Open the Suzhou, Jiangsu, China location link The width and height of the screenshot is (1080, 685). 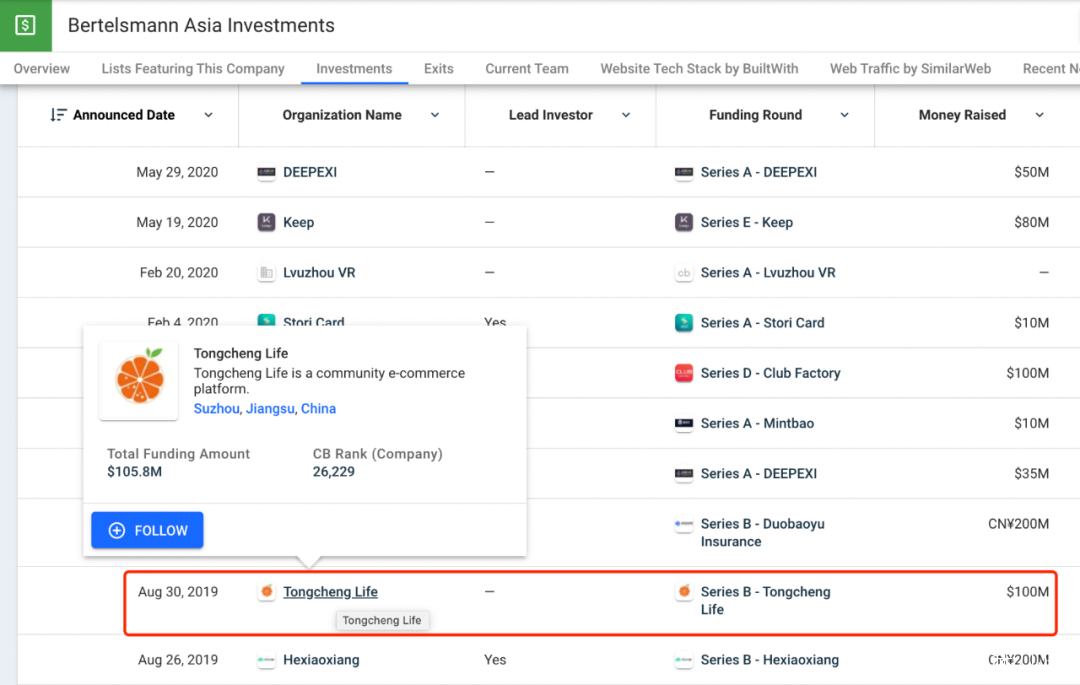point(264,408)
